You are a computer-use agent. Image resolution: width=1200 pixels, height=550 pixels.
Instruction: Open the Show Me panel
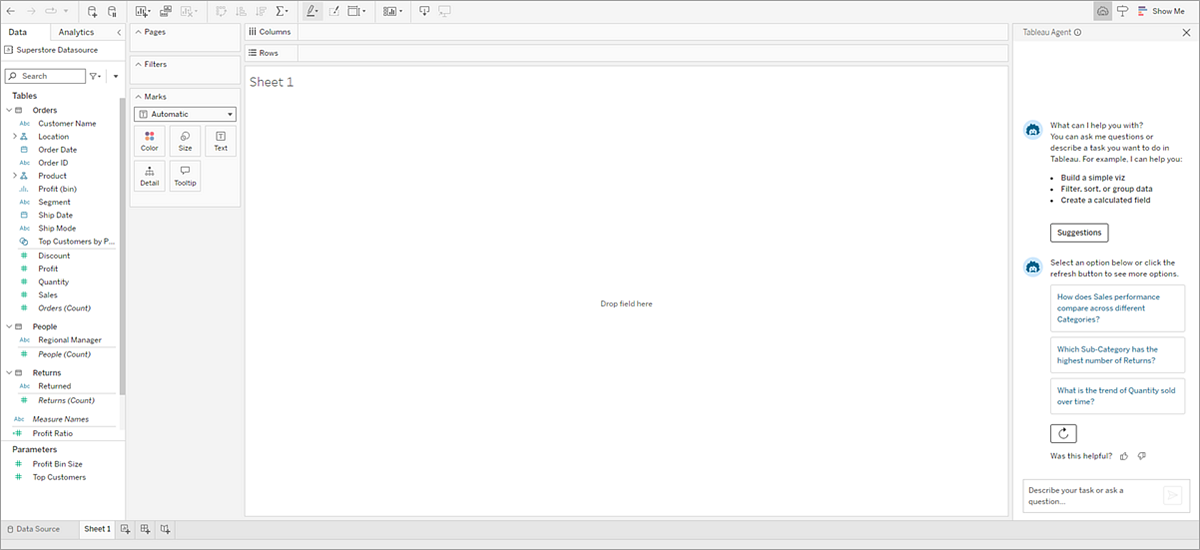point(1161,11)
